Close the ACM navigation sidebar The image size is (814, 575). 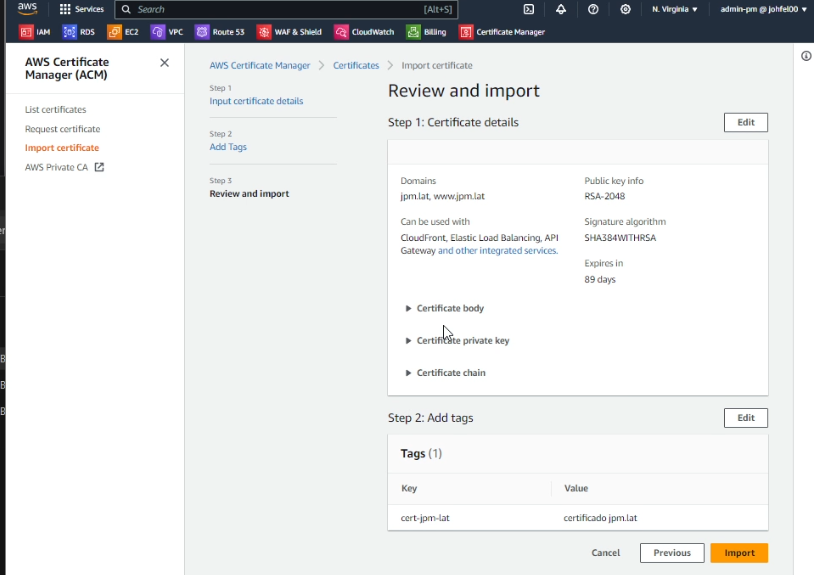(165, 63)
